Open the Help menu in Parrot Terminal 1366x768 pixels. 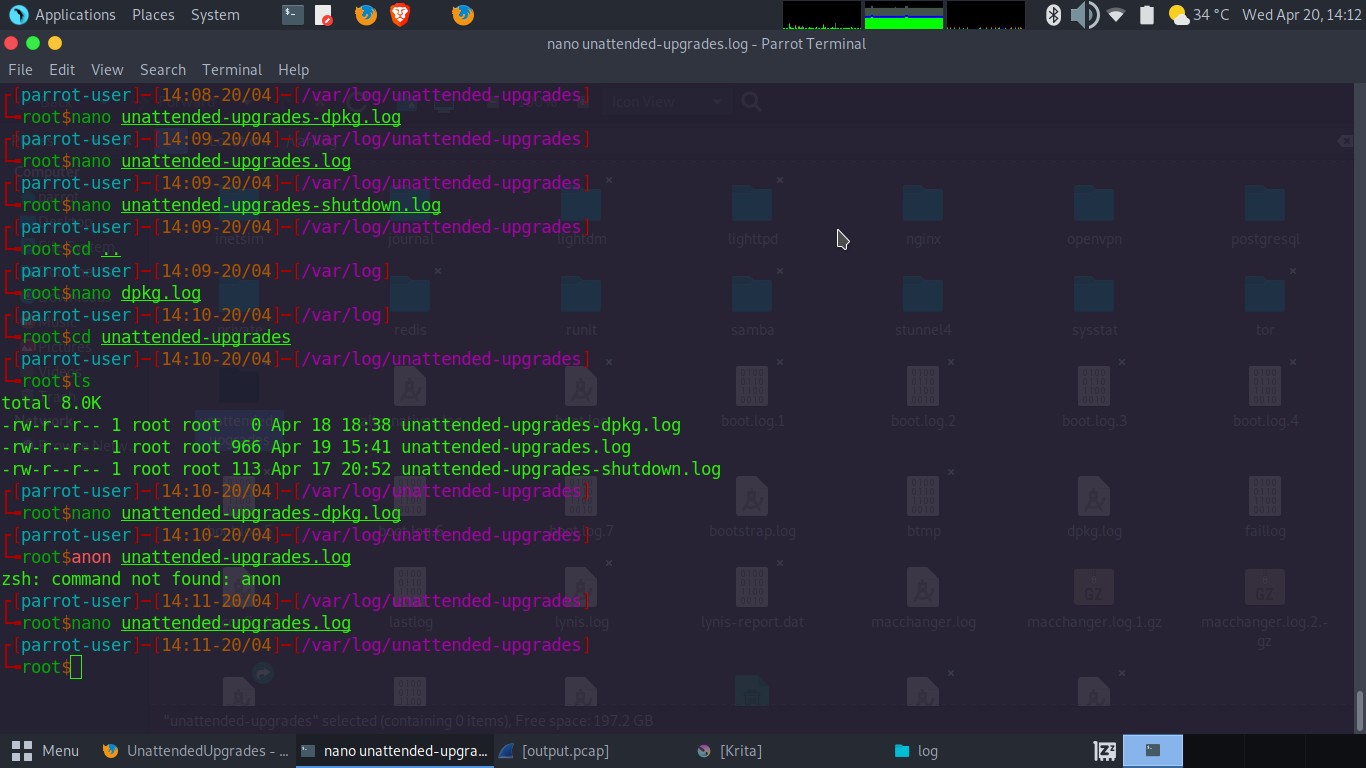click(x=293, y=70)
